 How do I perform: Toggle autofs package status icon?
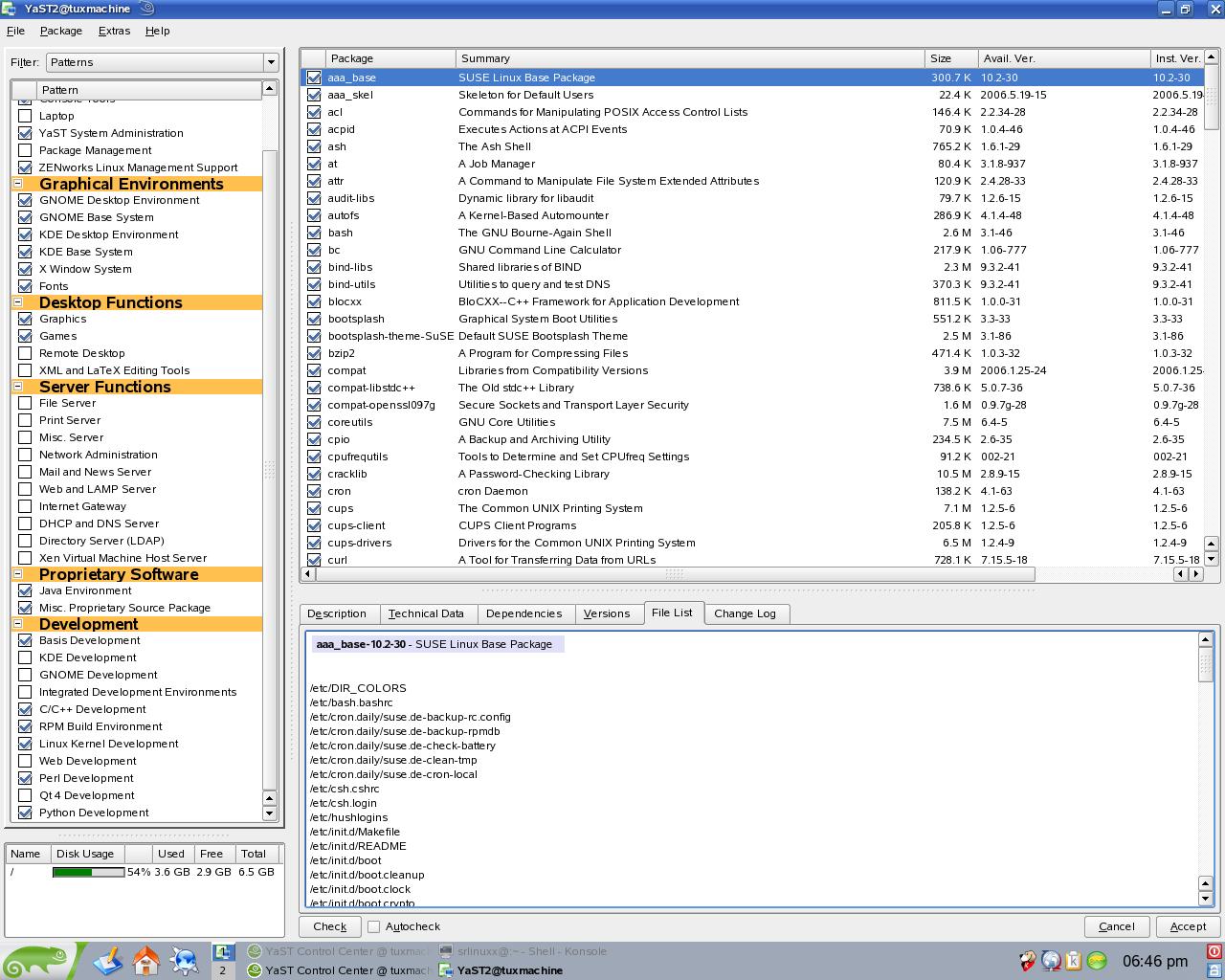click(x=314, y=215)
